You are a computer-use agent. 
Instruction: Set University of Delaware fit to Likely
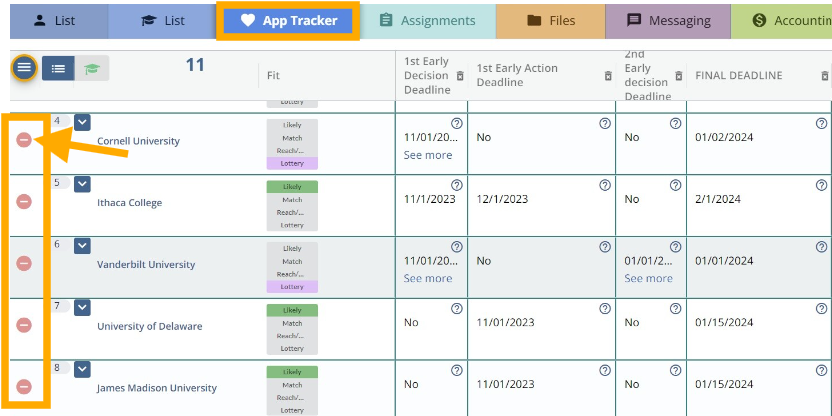[x=292, y=310]
